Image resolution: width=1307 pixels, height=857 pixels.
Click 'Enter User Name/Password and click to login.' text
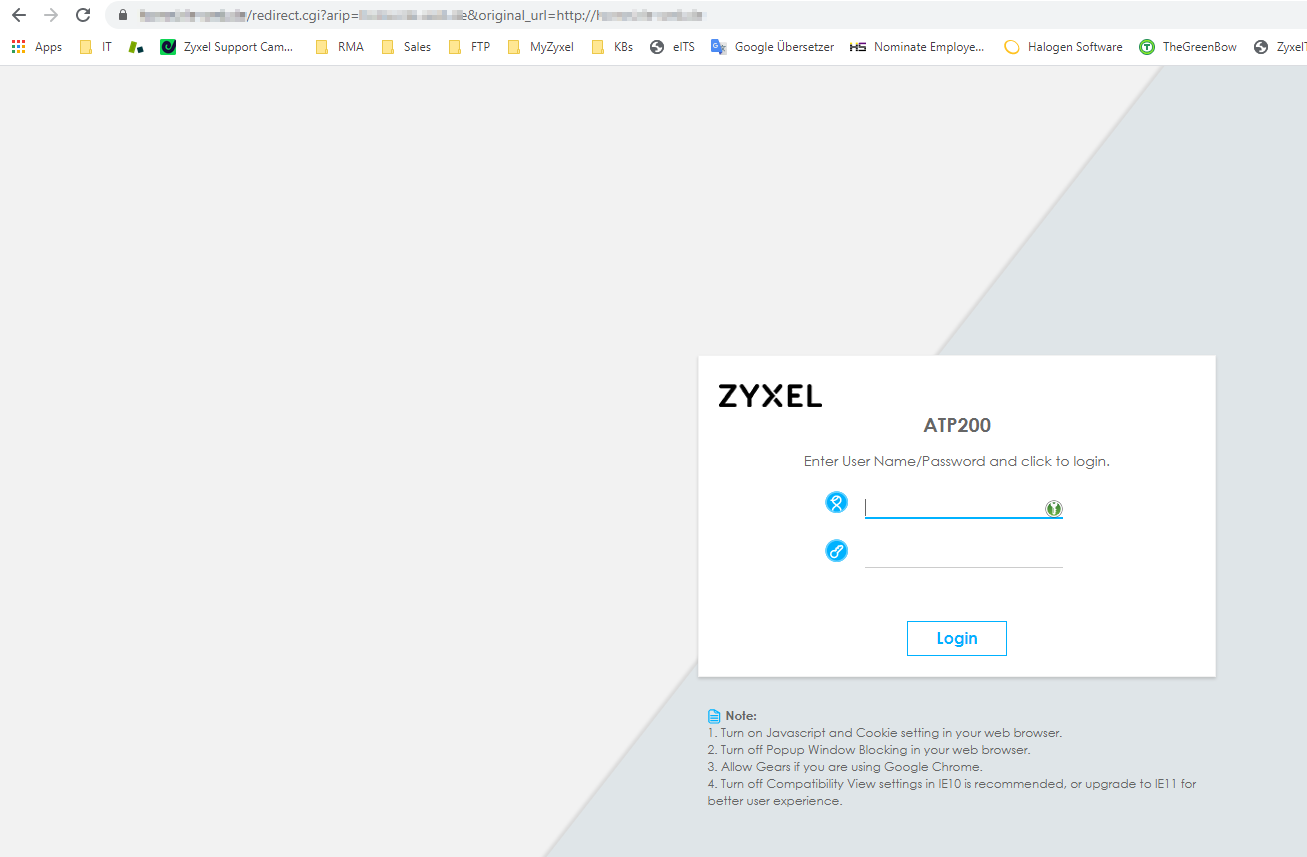[x=957, y=462]
